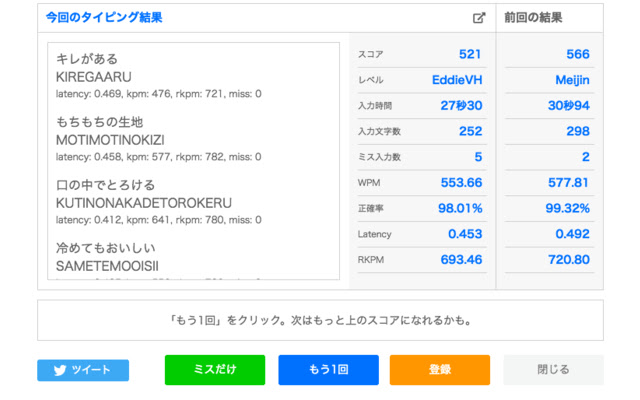Viewport: 640px width, 400px height.
Task: Click previous Latency value 0.492
Action: click(572, 234)
